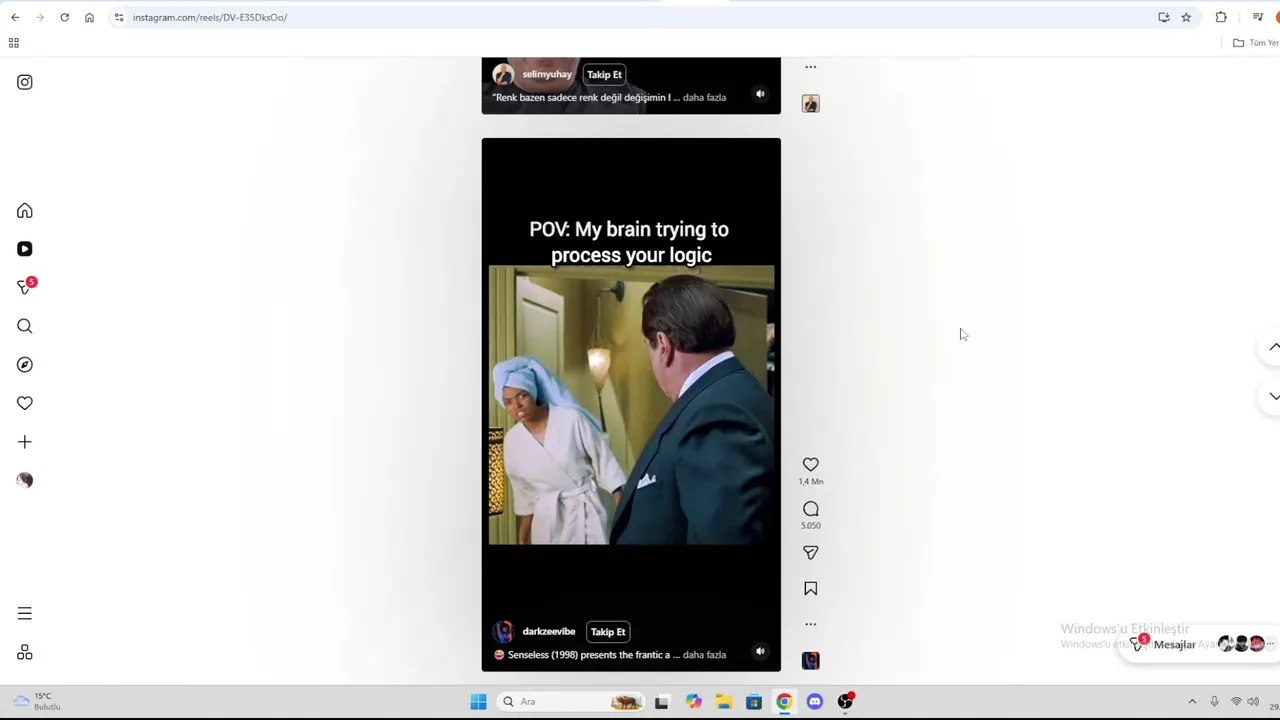
Task: Open notifications heart in sidebar
Action: (x=25, y=403)
